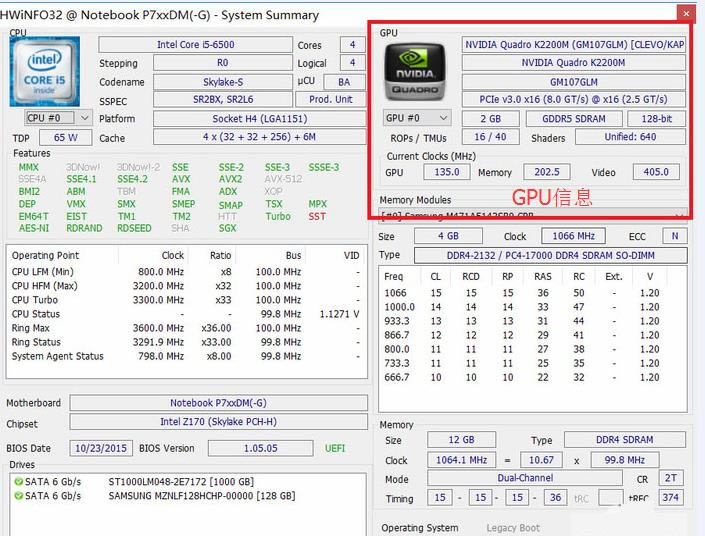This screenshot has width=705, height=536.
Task: Close the System Summary window
Action: (x=686, y=13)
